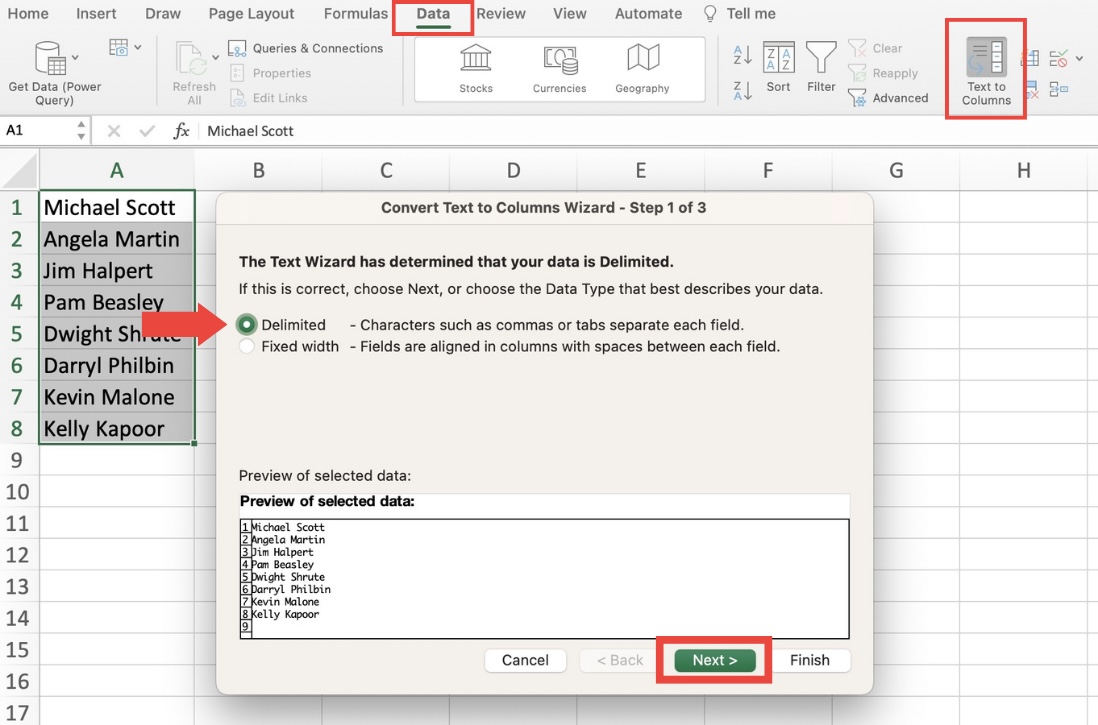1098x725 pixels.
Task: Select column H header
Action: pos(1023,170)
